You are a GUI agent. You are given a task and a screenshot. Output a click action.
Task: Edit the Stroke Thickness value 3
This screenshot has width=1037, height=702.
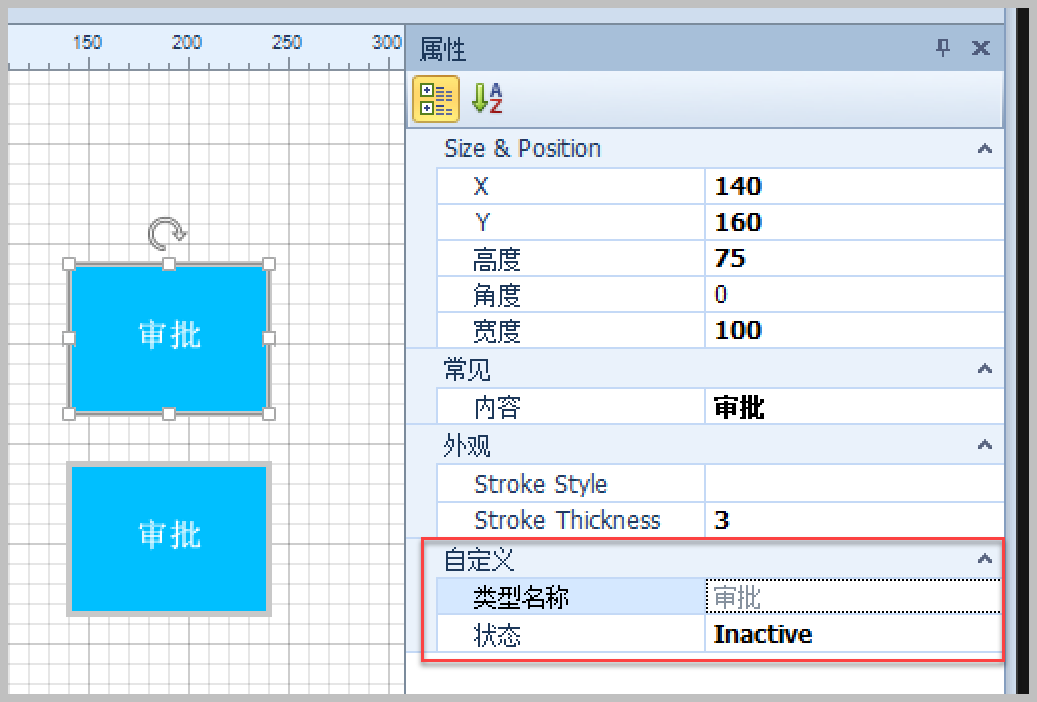tap(854, 520)
